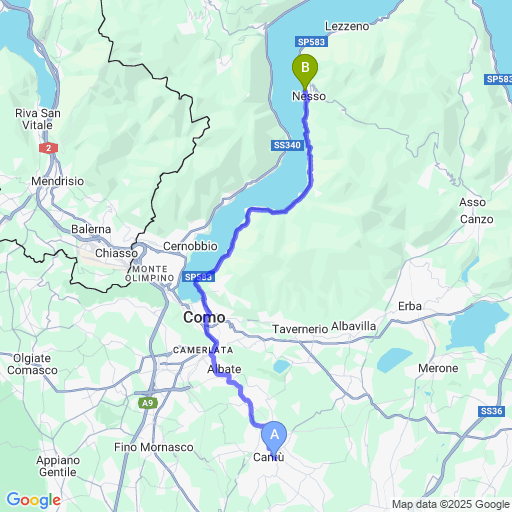Select the Como city label
The height and width of the screenshot is (512, 512).
[x=204, y=317]
